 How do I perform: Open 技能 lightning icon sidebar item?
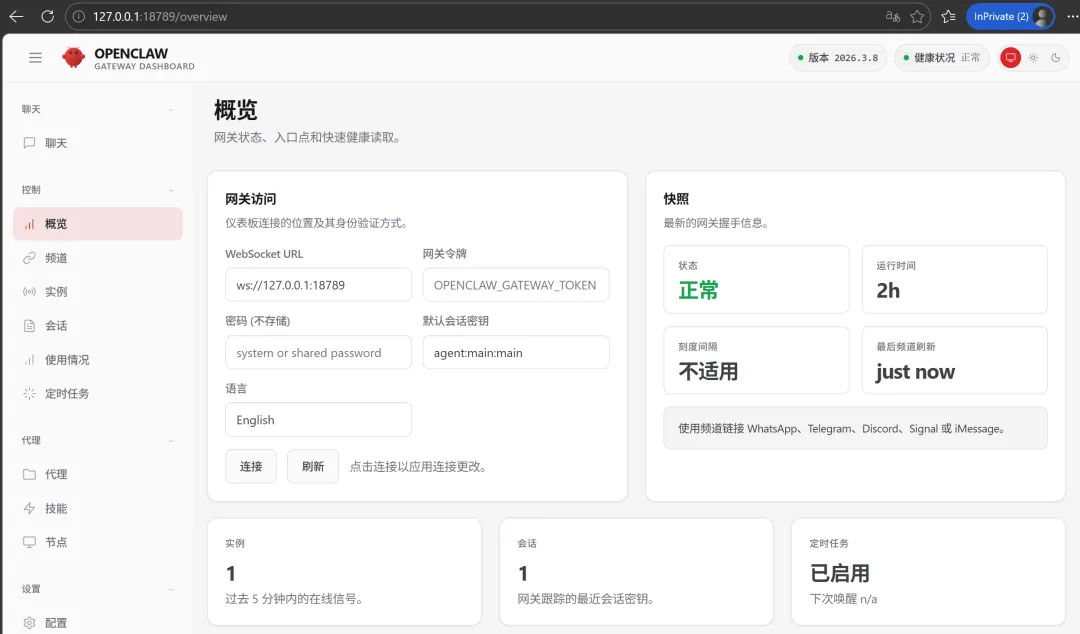pos(98,509)
